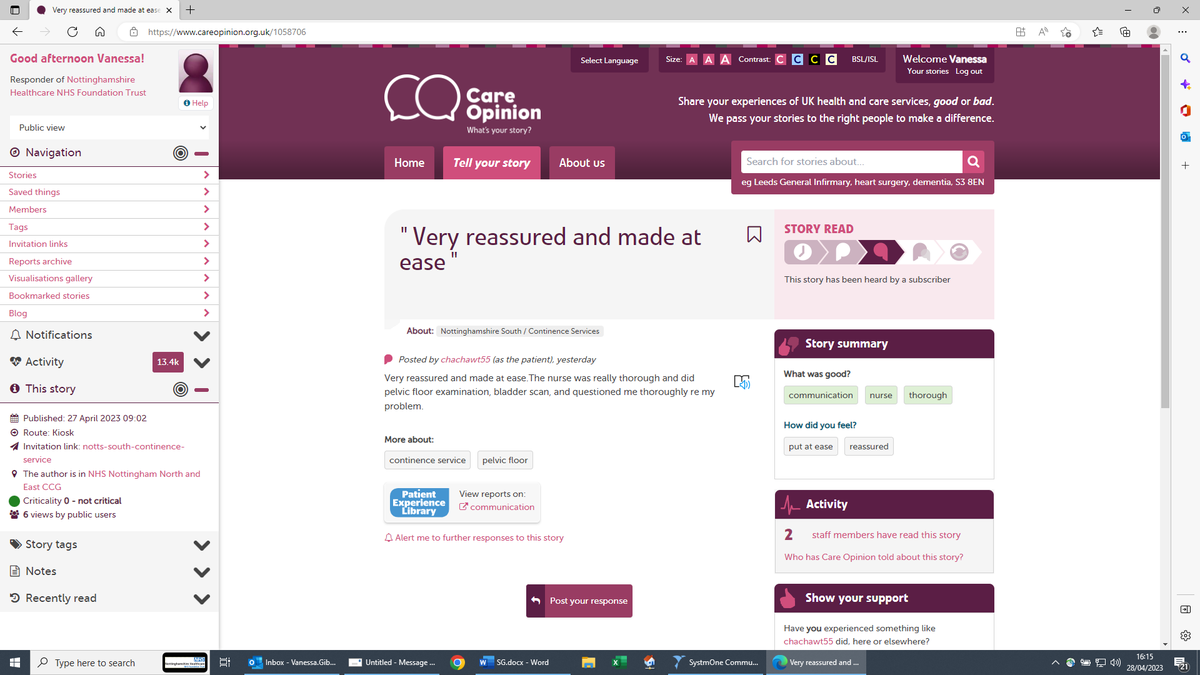Open Bookmarked stories in navigation
This screenshot has height=675, width=1200.
click(x=109, y=296)
